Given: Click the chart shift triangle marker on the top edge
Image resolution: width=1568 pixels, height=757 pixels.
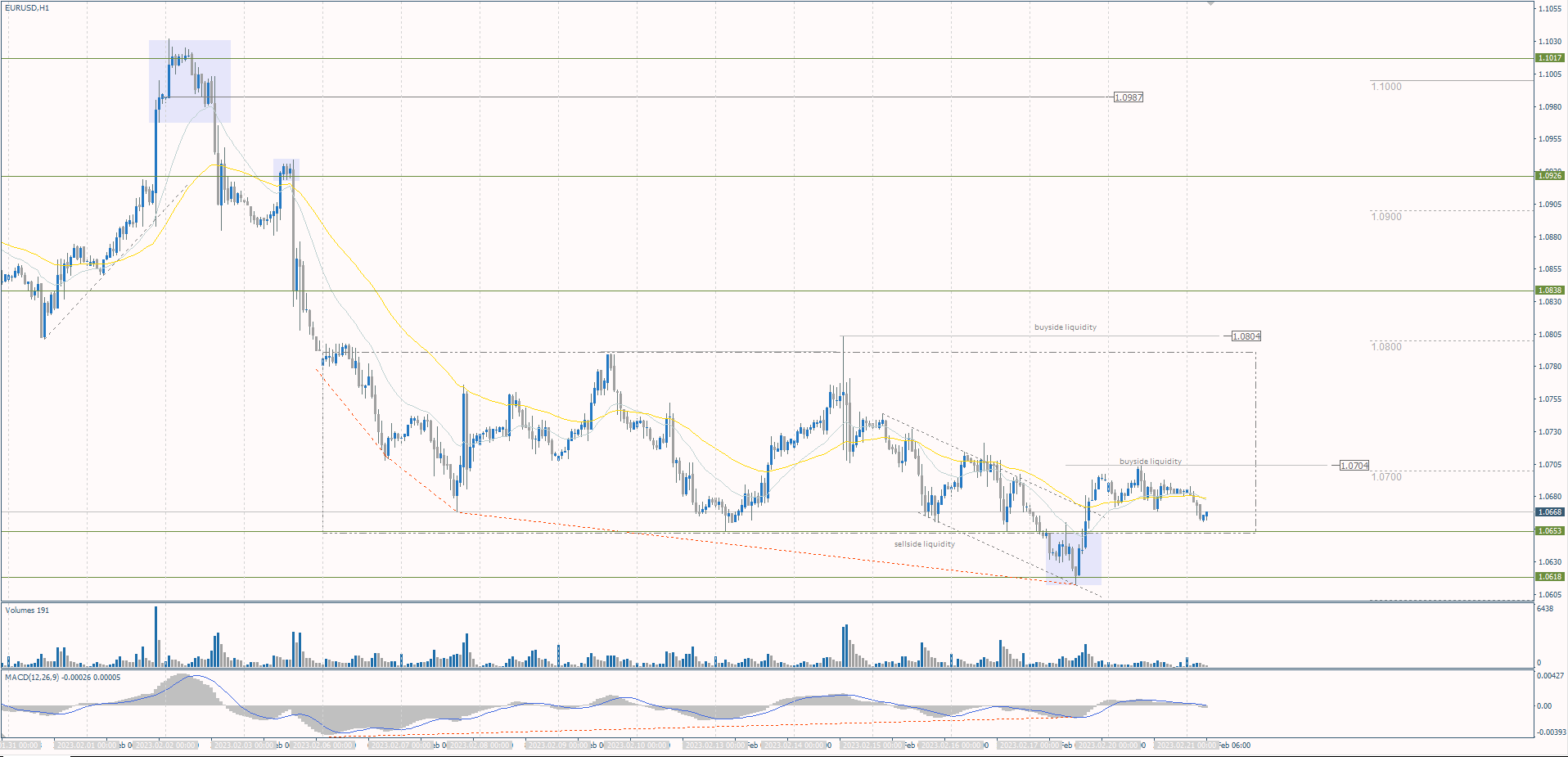Looking at the screenshot, I should (1211, 3).
